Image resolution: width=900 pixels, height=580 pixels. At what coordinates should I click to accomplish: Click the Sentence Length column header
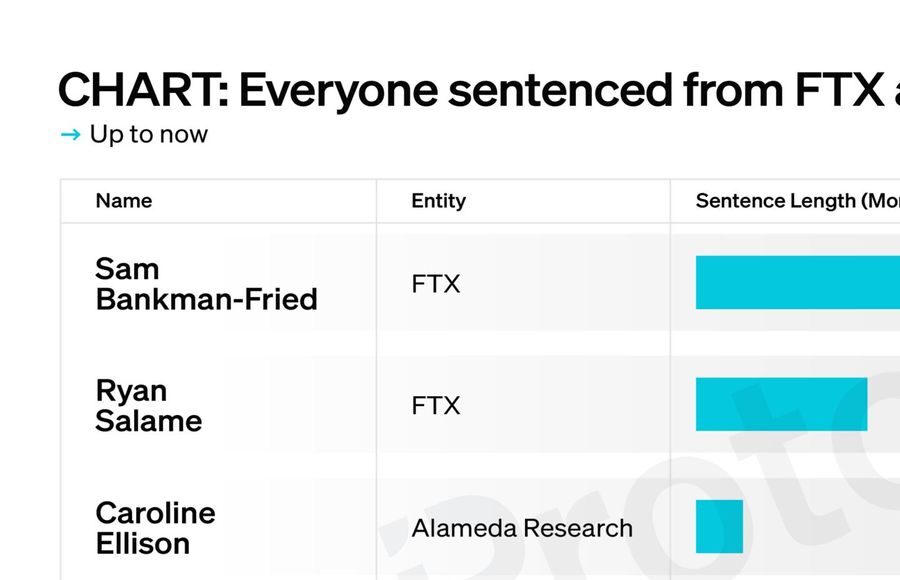797,201
